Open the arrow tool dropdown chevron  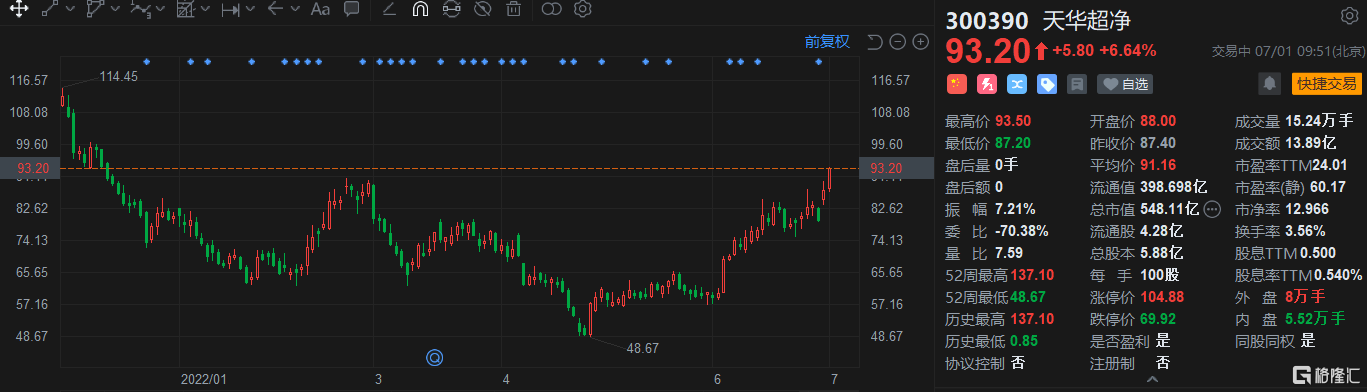pos(296,10)
